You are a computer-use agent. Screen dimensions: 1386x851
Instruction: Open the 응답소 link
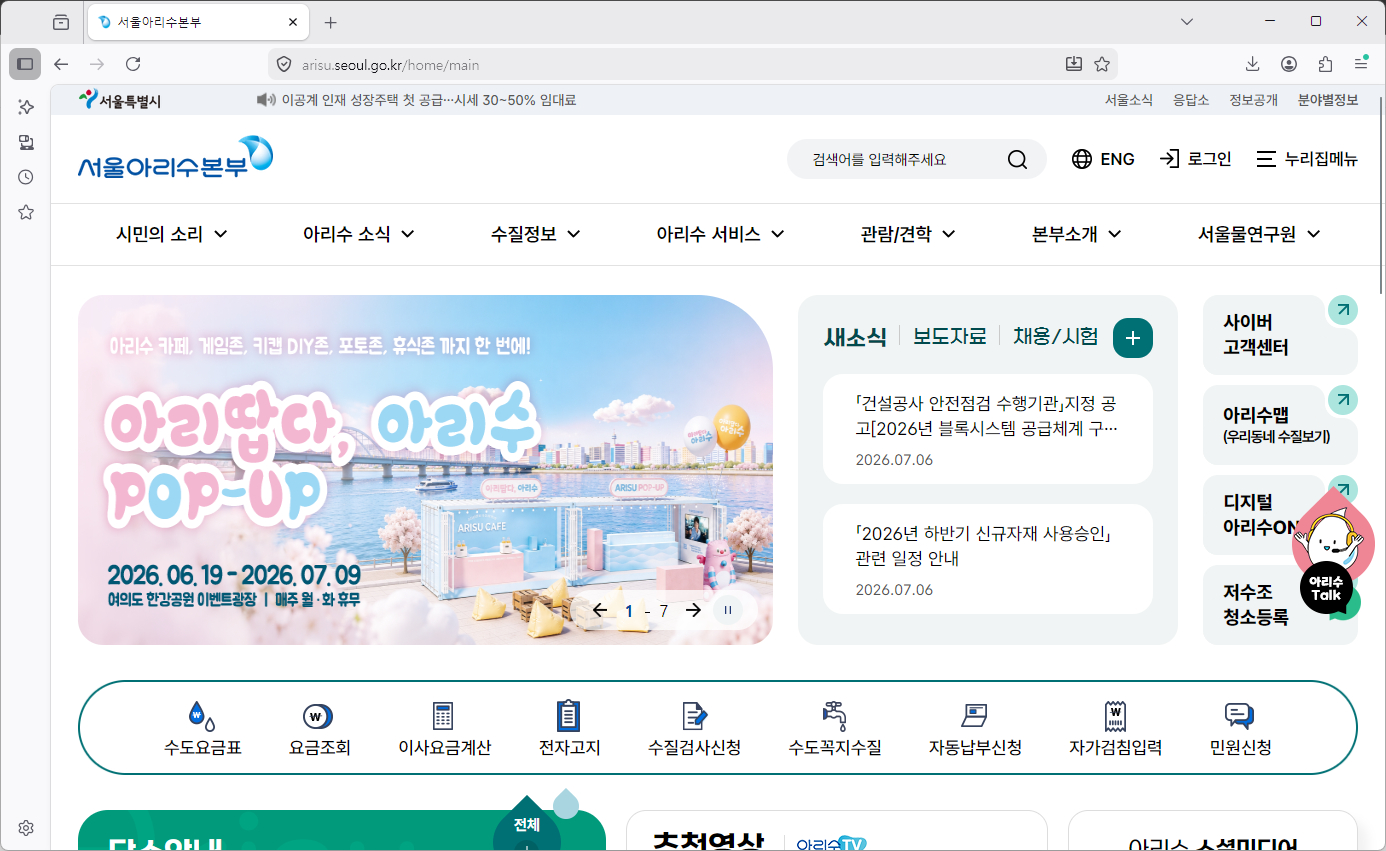click(1191, 100)
